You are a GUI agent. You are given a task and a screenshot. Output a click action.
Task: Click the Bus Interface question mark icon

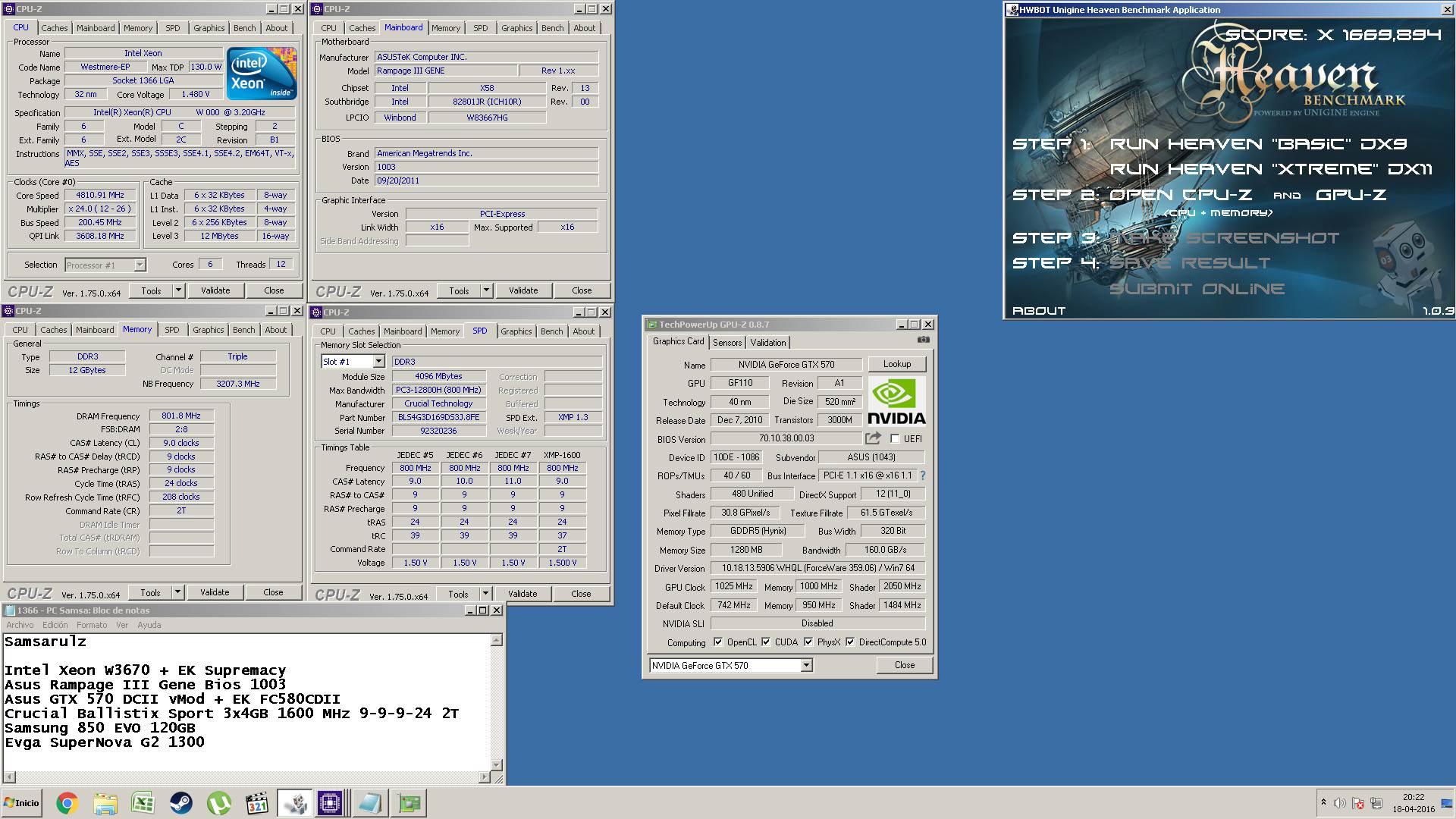pyautogui.click(x=923, y=475)
